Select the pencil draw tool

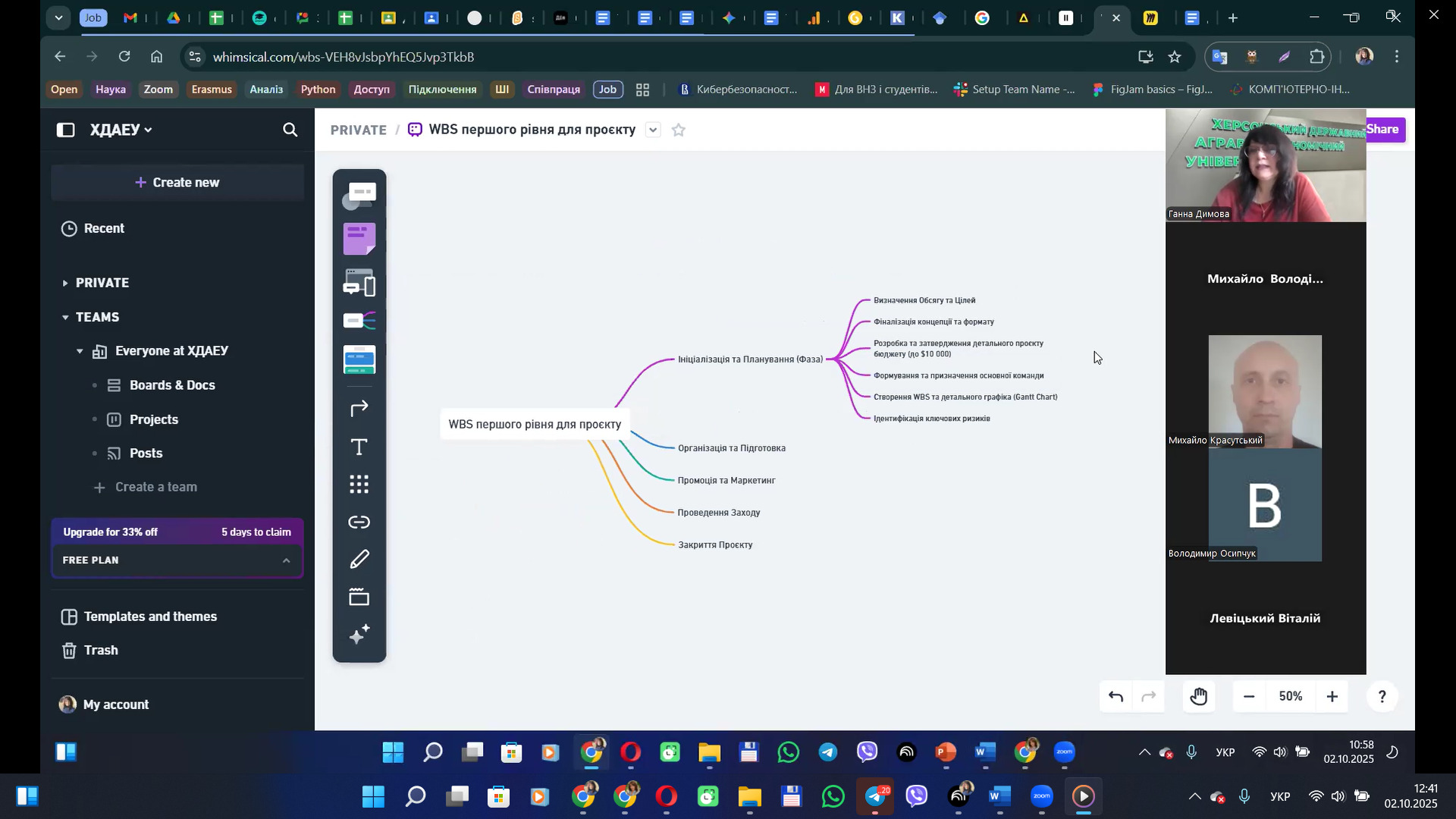tap(359, 560)
